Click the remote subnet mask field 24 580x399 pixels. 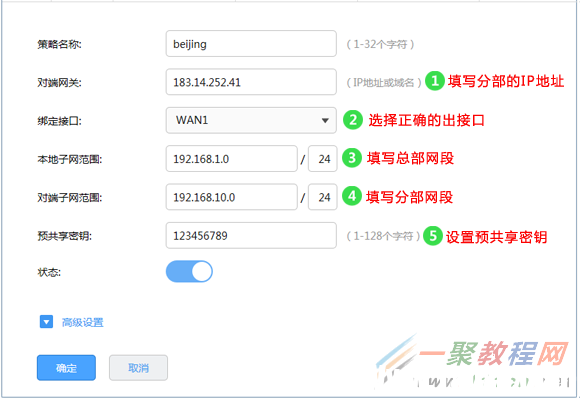tap(323, 197)
